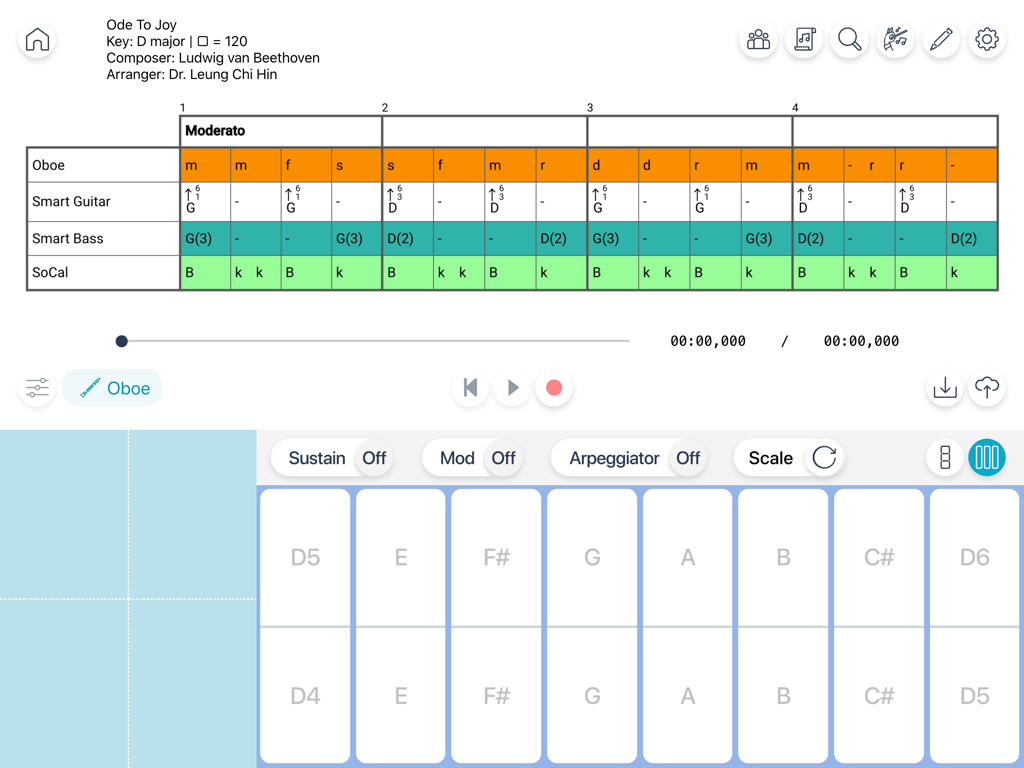
Task: Open the composer tool icon
Action: [x=895, y=40]
